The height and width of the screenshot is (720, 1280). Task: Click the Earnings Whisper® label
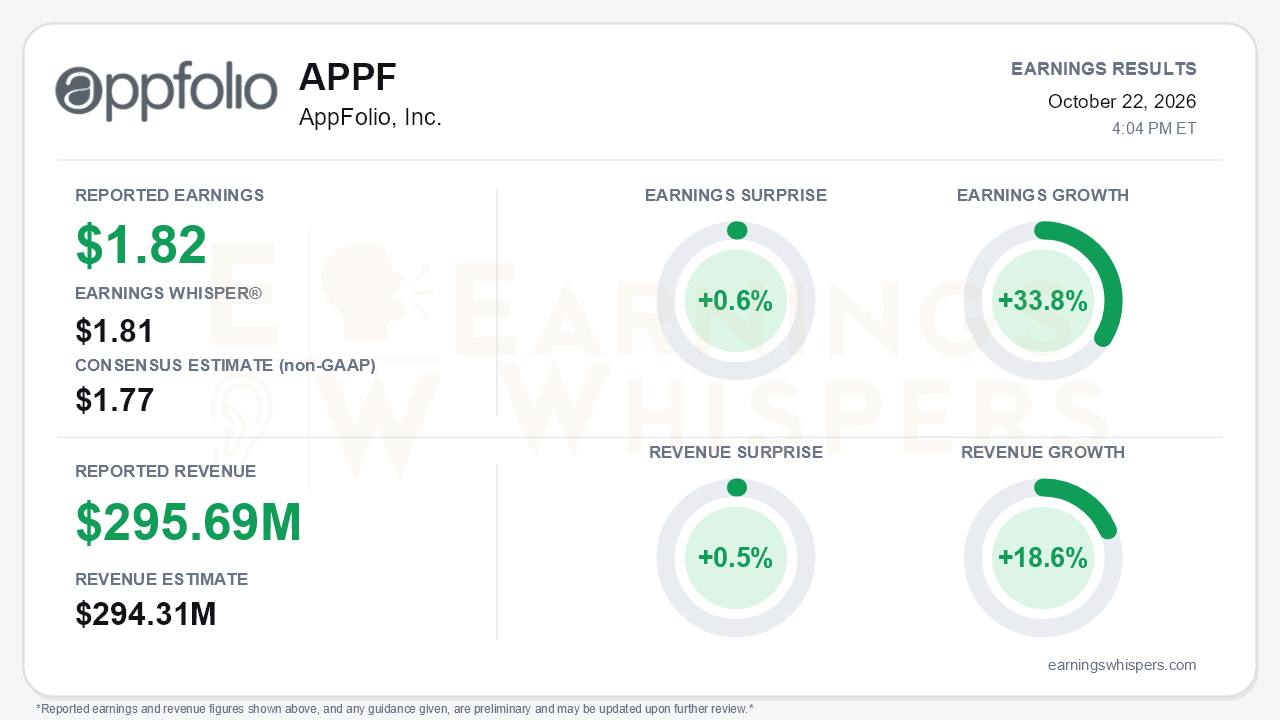[168, 293]
